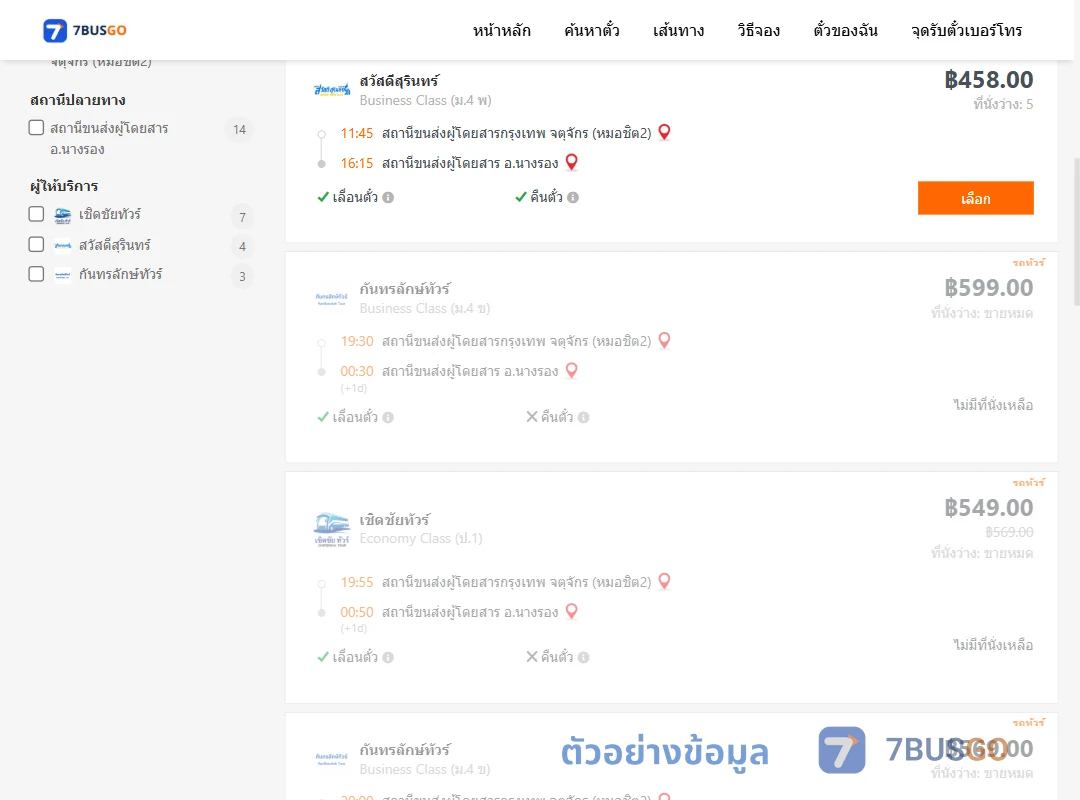The image size is (1080, 800).
Task: Click ผู้ให้บริการ filter heading
Action: pyautogui.click(x=64, y=186)
